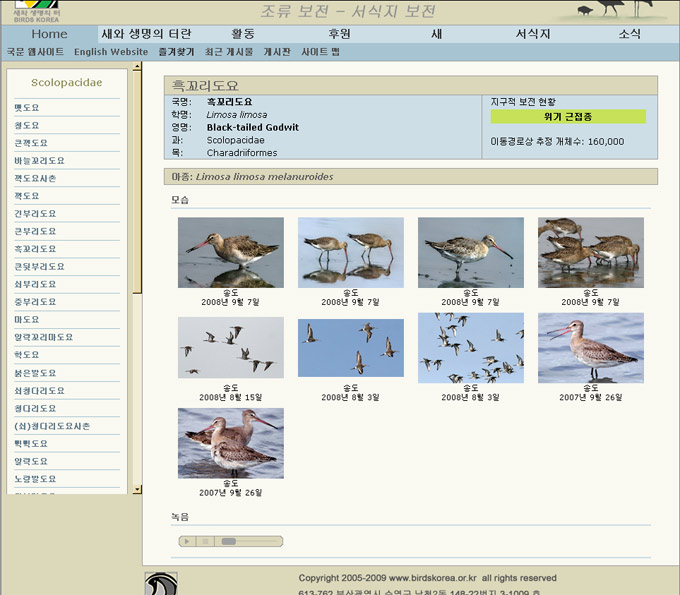Screen dimensions: 680x595
Task: Open single godwit photo dated 2007년 9월 26일
Action: (591, 348)
